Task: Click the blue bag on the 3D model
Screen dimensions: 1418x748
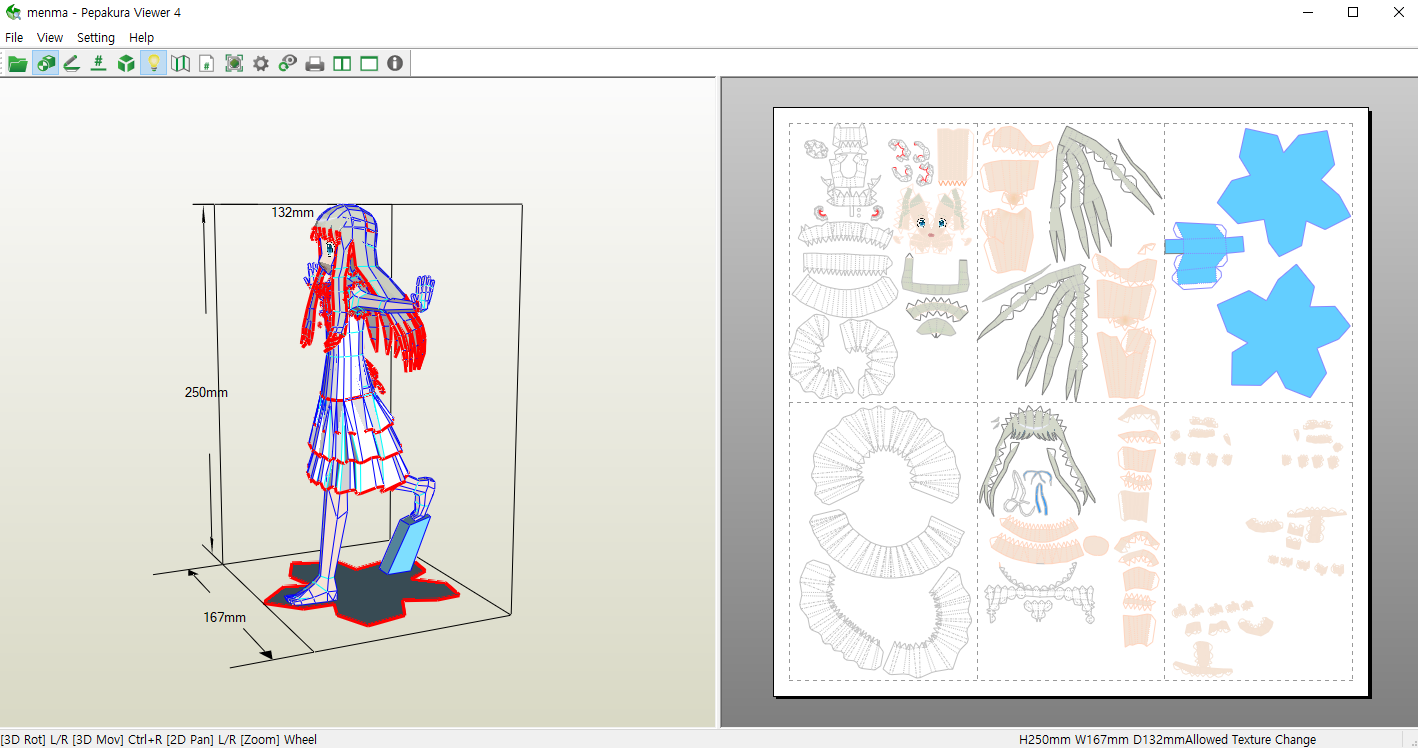Action: pos(405,546)
